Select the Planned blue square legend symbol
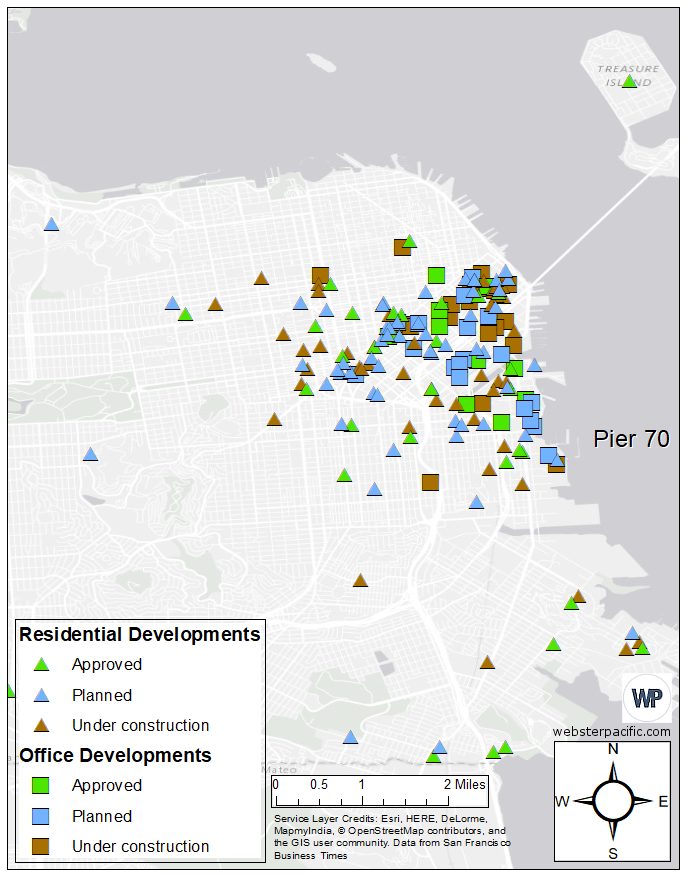Screen dimensions: 688x877 41,816
